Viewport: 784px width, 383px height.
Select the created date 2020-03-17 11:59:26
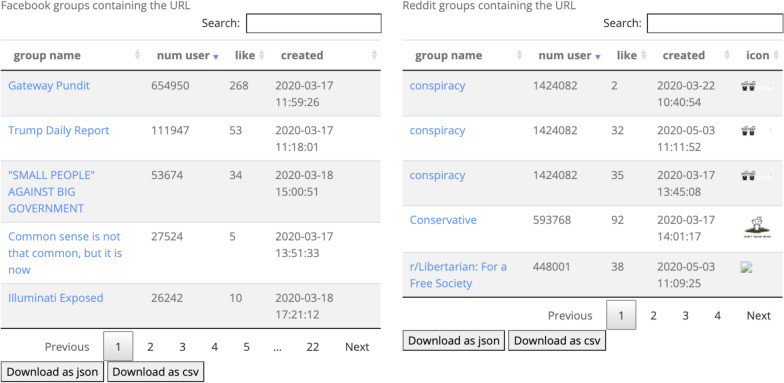click(x=304, y=94)
